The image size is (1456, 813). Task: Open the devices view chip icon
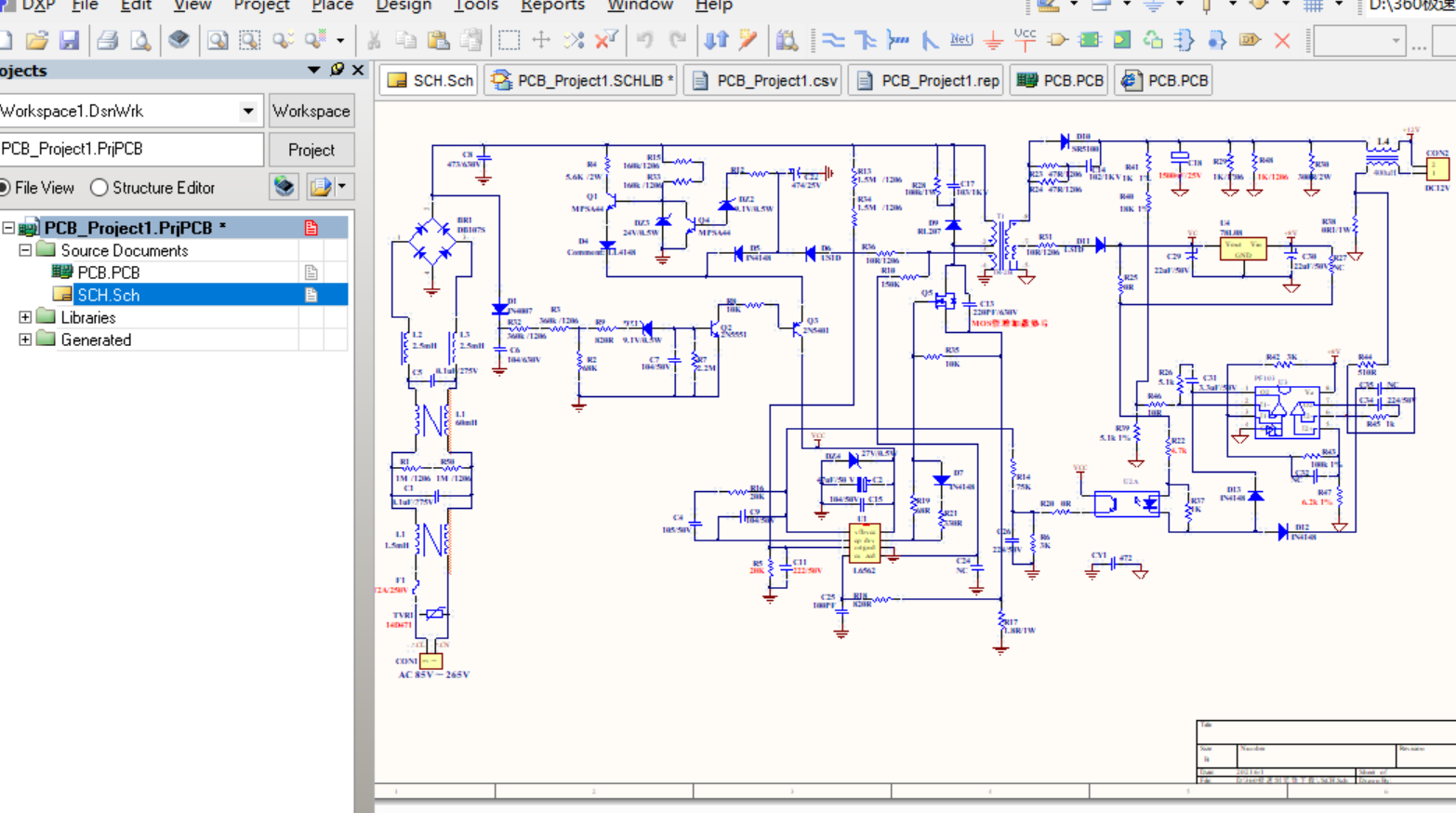pyautogui.click(x=179, y=40)
